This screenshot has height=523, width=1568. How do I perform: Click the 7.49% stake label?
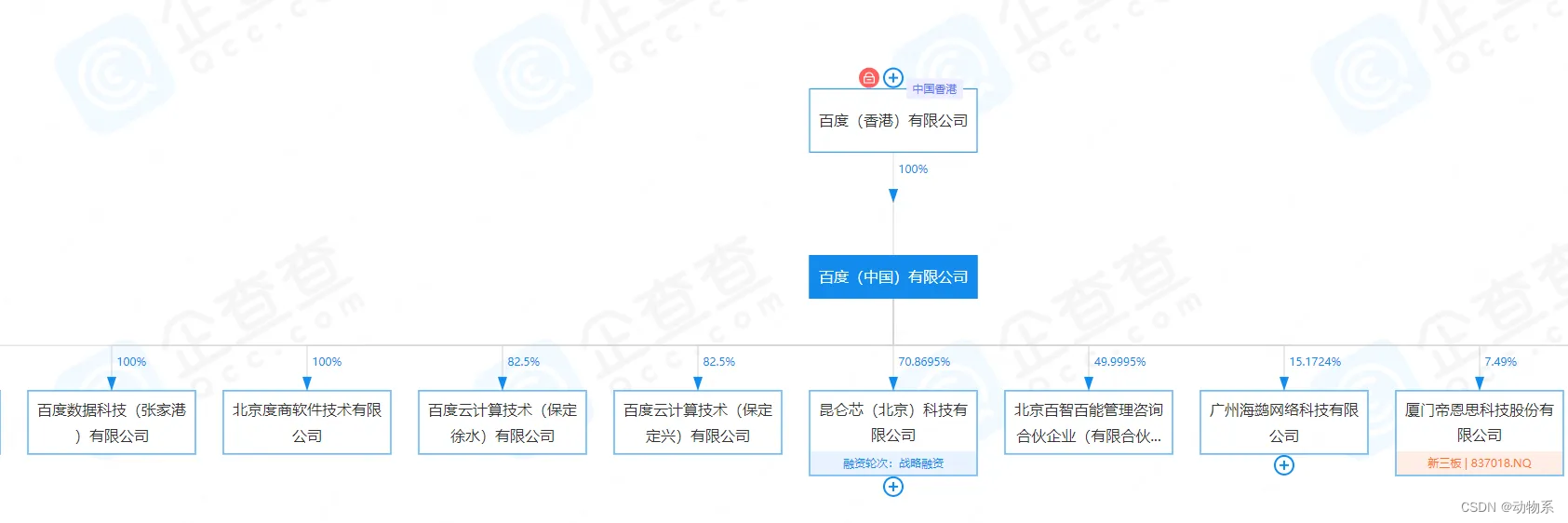pos(1500,362)
